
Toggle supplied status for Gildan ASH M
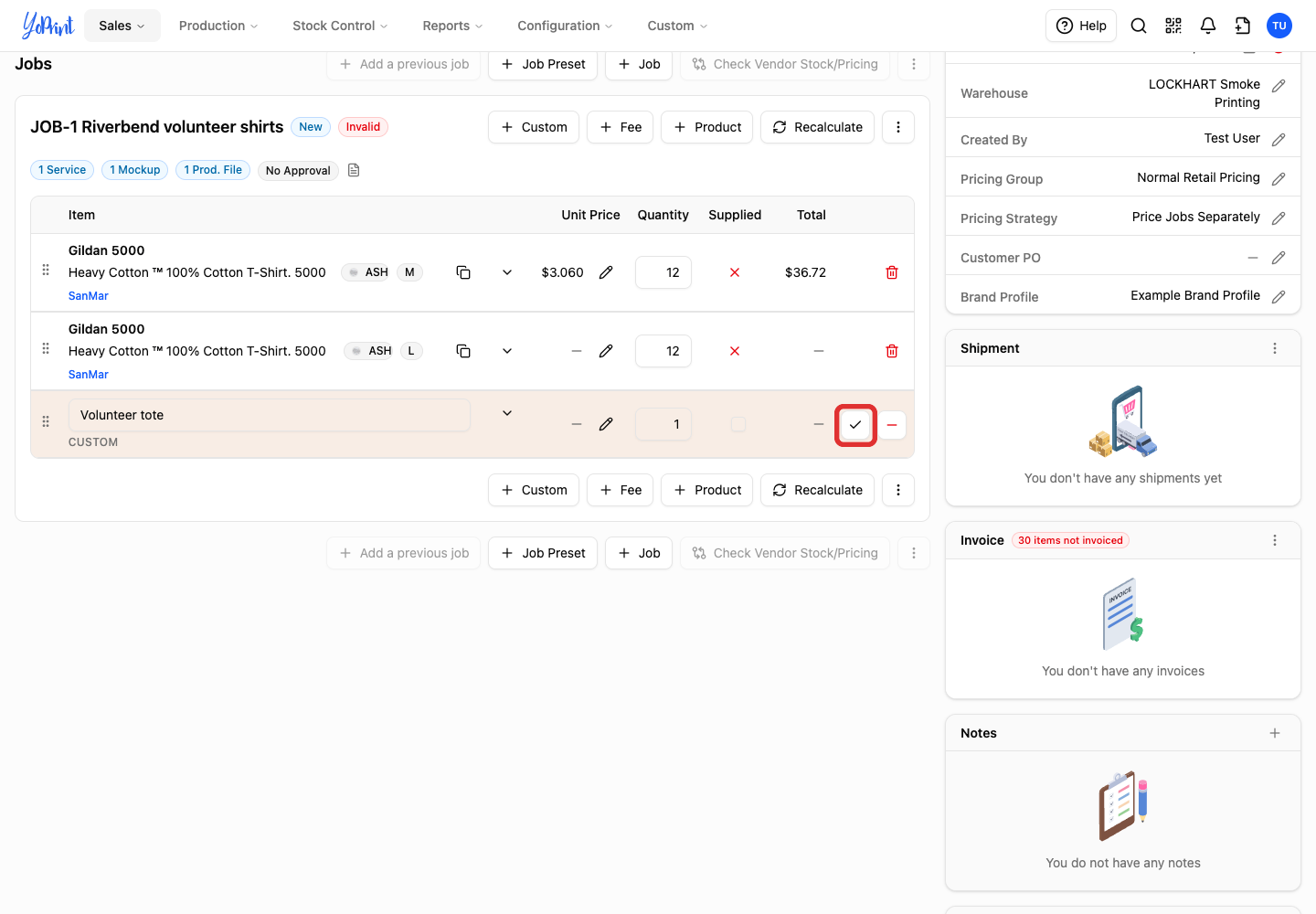(x=735, y=272)
